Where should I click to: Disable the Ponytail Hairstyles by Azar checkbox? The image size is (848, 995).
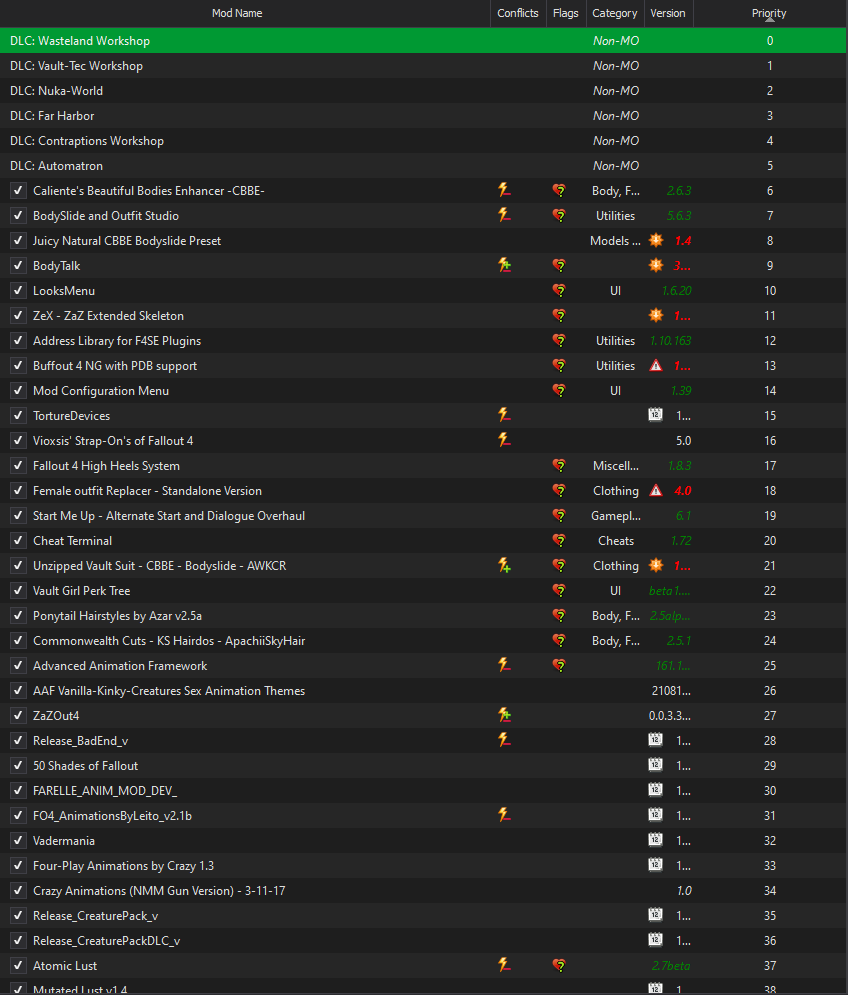pos(18,616)
